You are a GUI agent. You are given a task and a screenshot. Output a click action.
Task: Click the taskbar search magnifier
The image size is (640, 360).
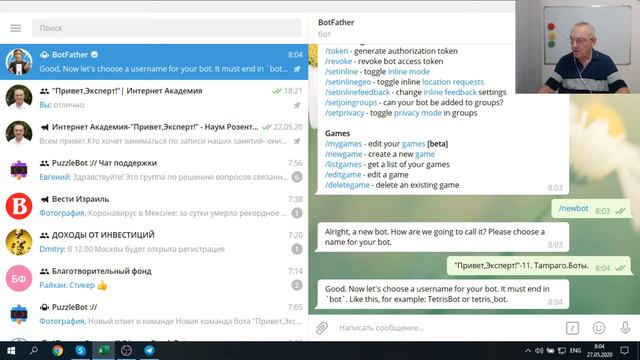pos(34,351)
